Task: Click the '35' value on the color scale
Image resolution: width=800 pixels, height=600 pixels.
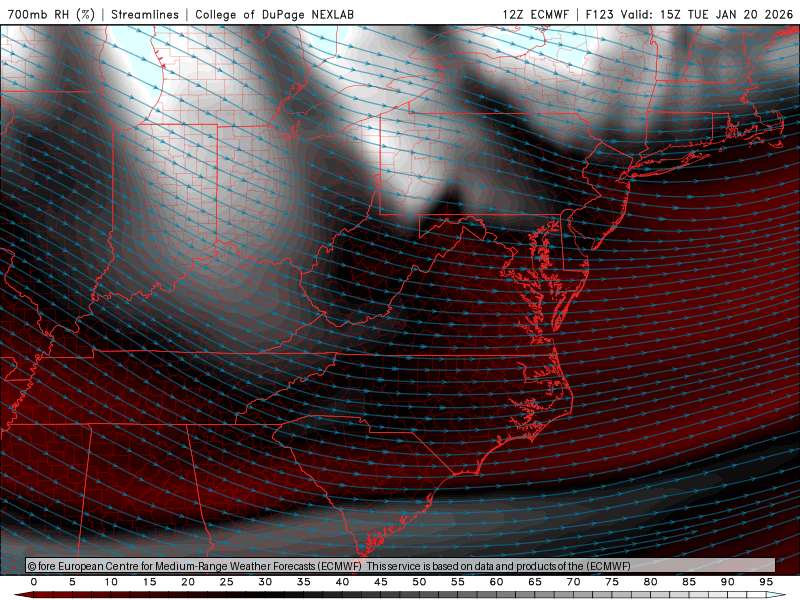Action: 304,582
